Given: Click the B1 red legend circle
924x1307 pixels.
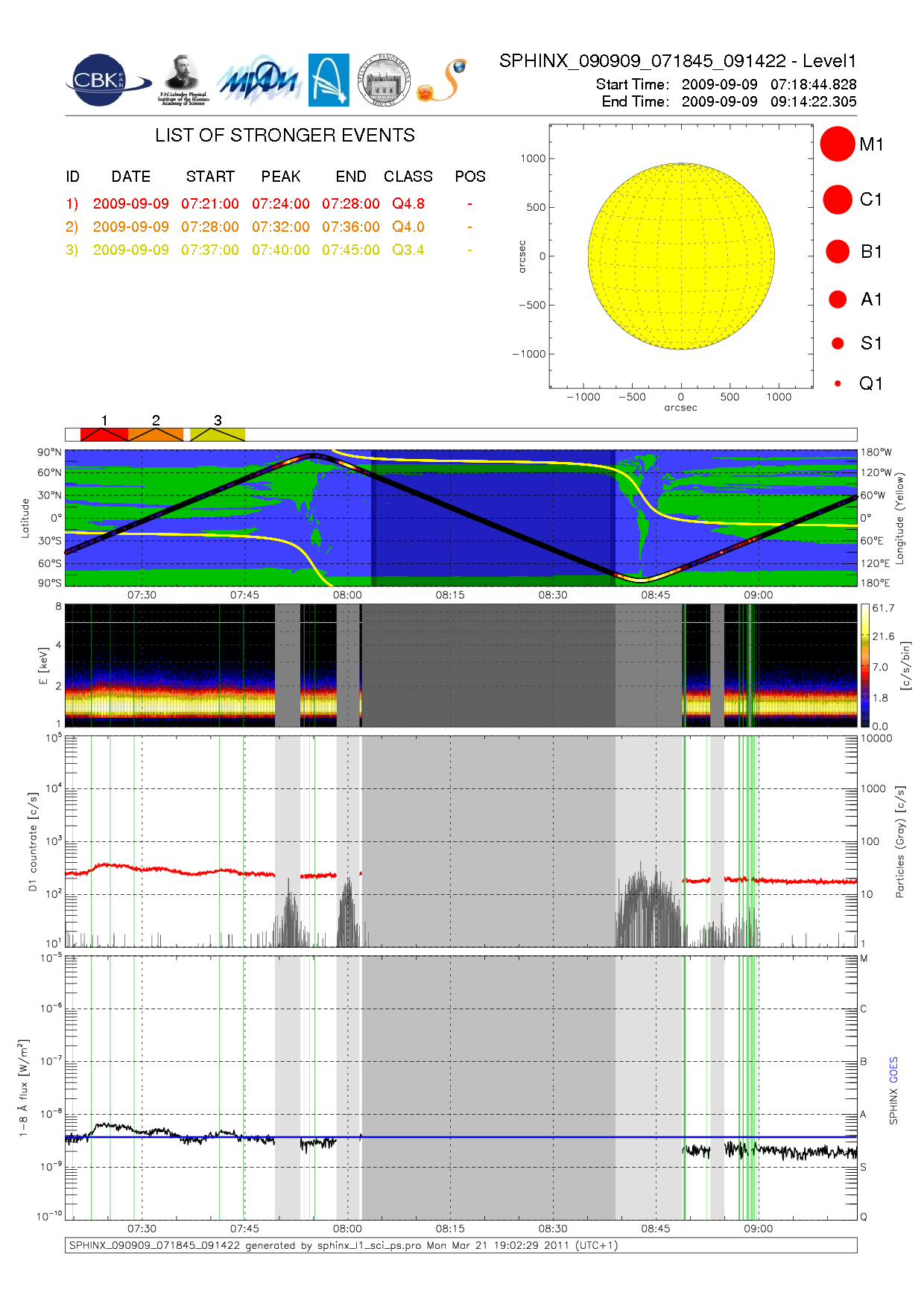Looking at the screenshot, I should click(x=838, y=251).
